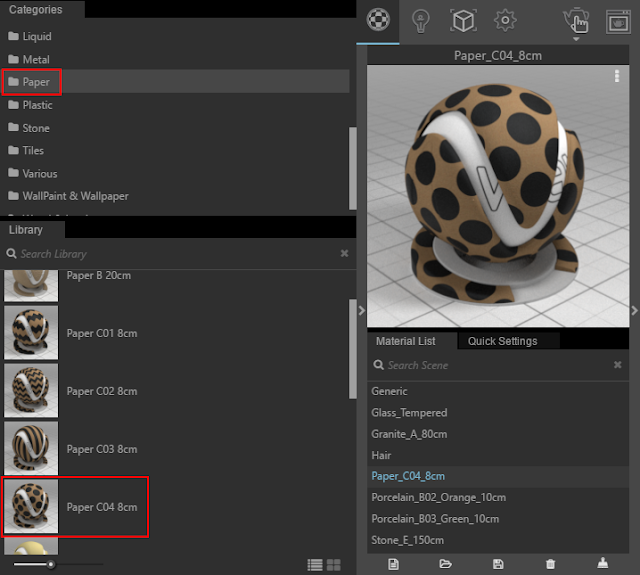The image size is (640, 575).
Task: Select the Plastic category folder
Action: pyautogui.click(x=175, y=105)
